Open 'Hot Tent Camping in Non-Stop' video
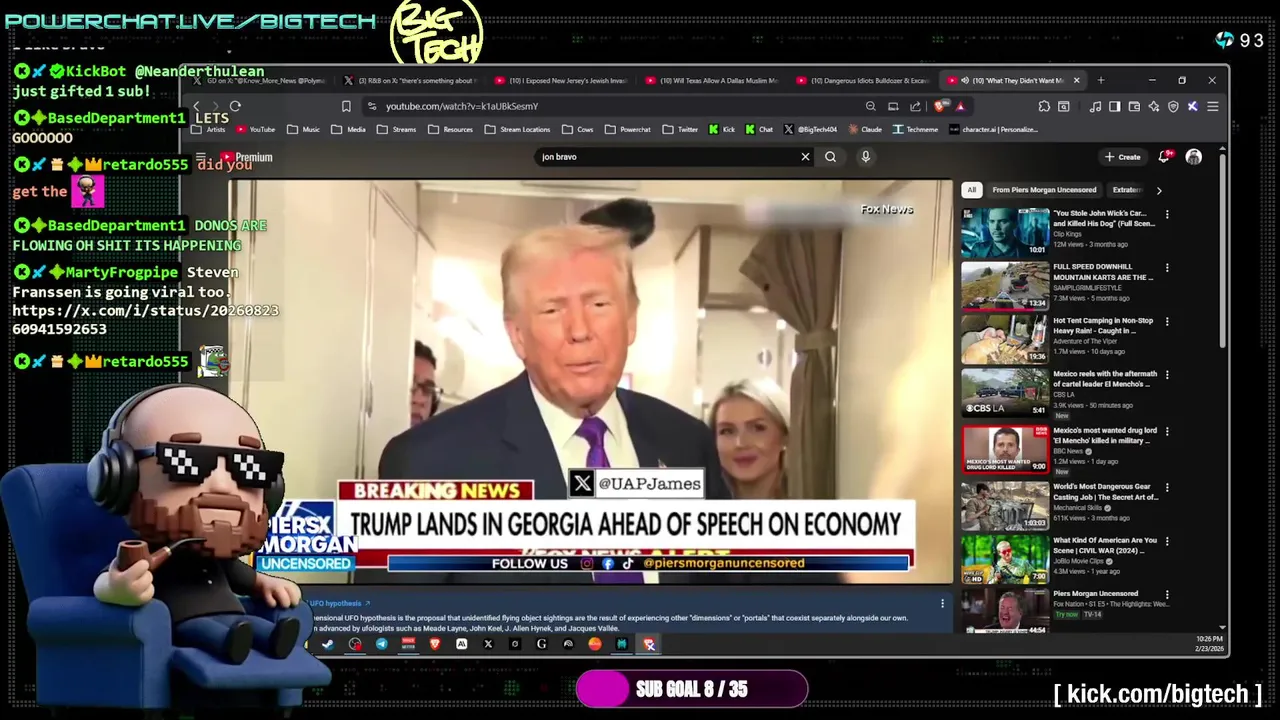Viewport: 1280px width, 720px height. point(1005,340)
